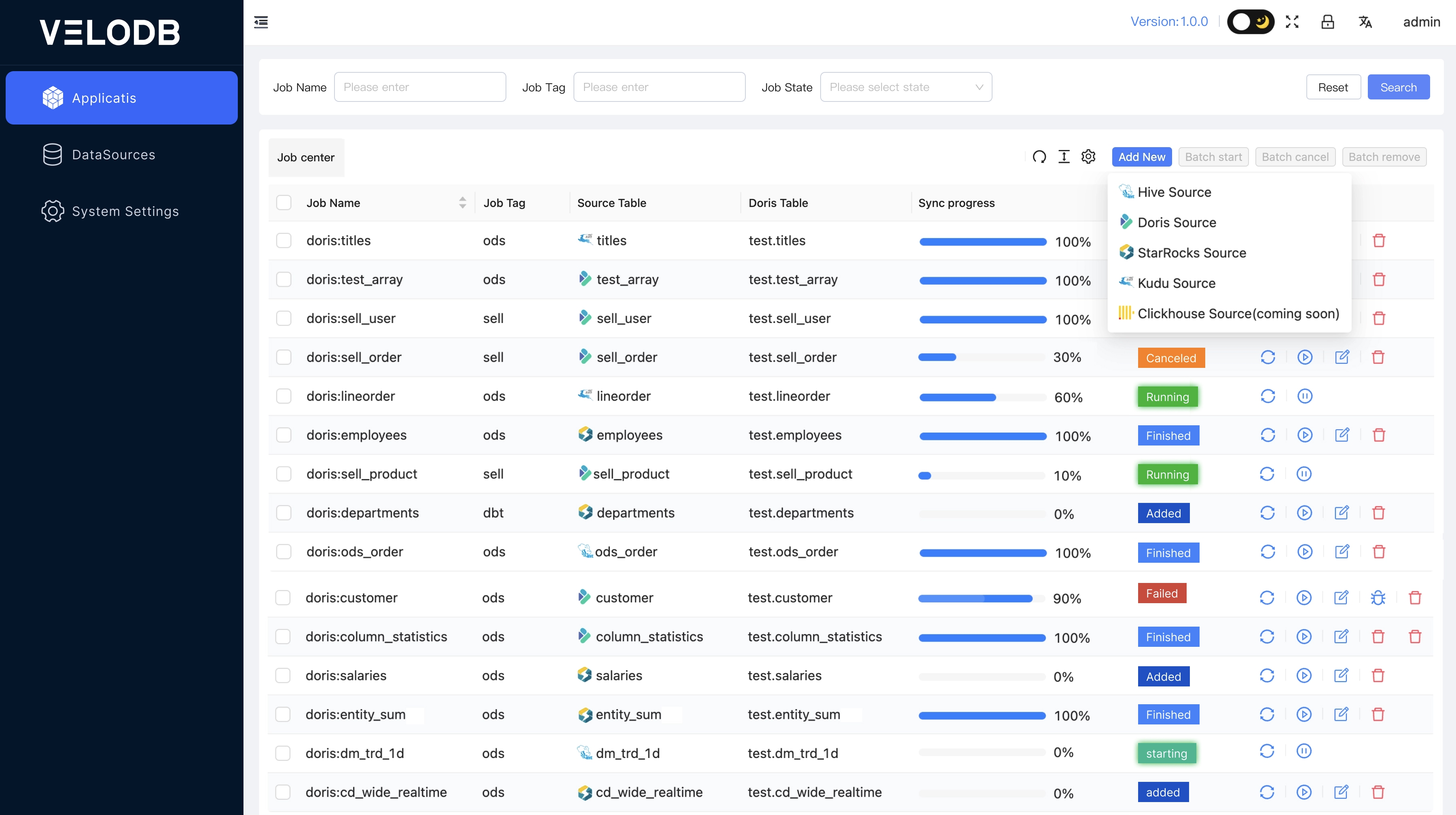This screenshot has width=1456, height=815.
Task: Open DataSources in the sidebar
Action: coord(113,155)
